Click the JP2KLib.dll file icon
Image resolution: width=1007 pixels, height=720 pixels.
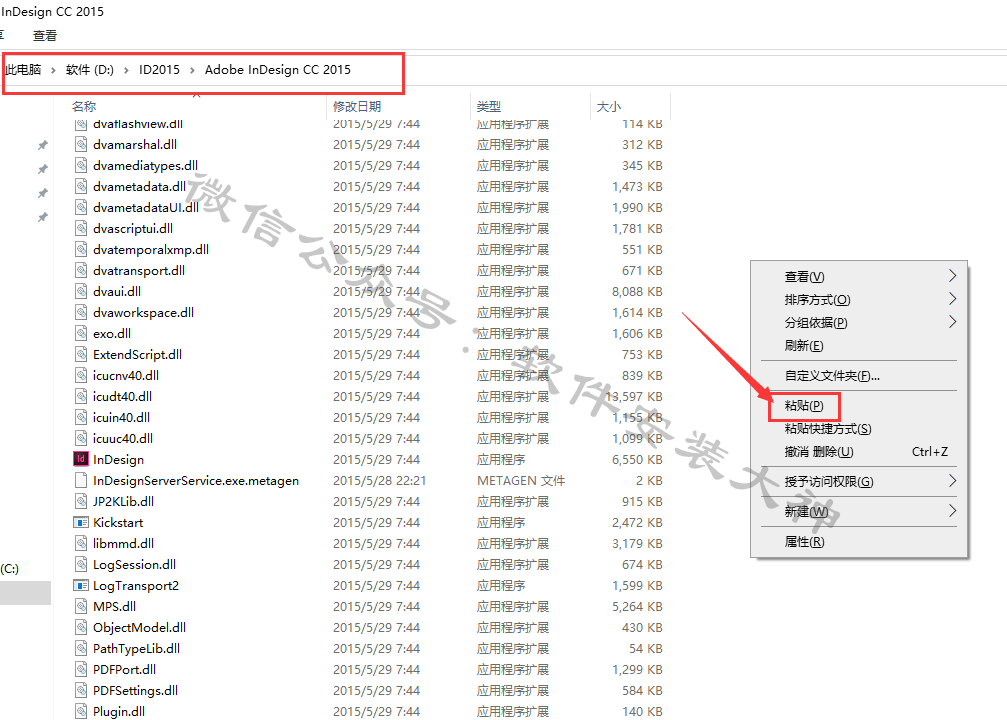coord(81,501)
